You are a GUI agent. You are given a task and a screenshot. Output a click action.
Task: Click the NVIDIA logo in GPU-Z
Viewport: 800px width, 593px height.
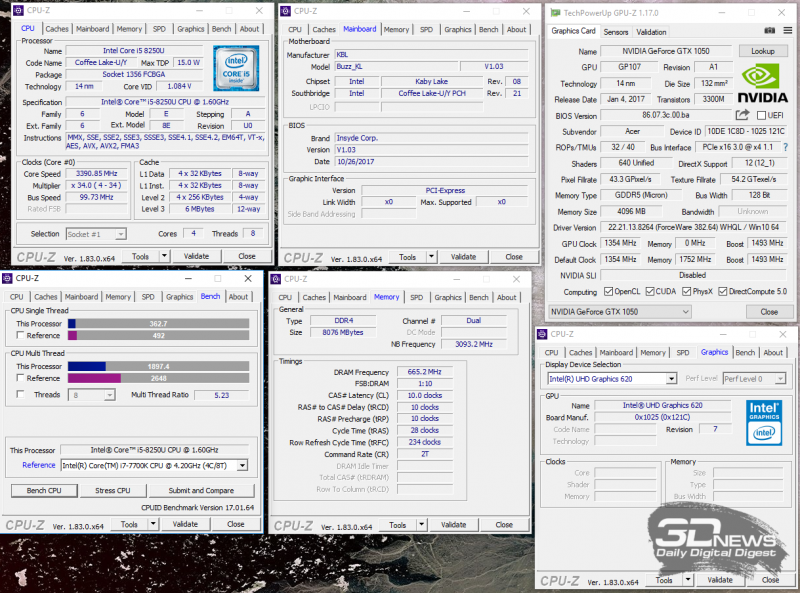pos(762,84)
